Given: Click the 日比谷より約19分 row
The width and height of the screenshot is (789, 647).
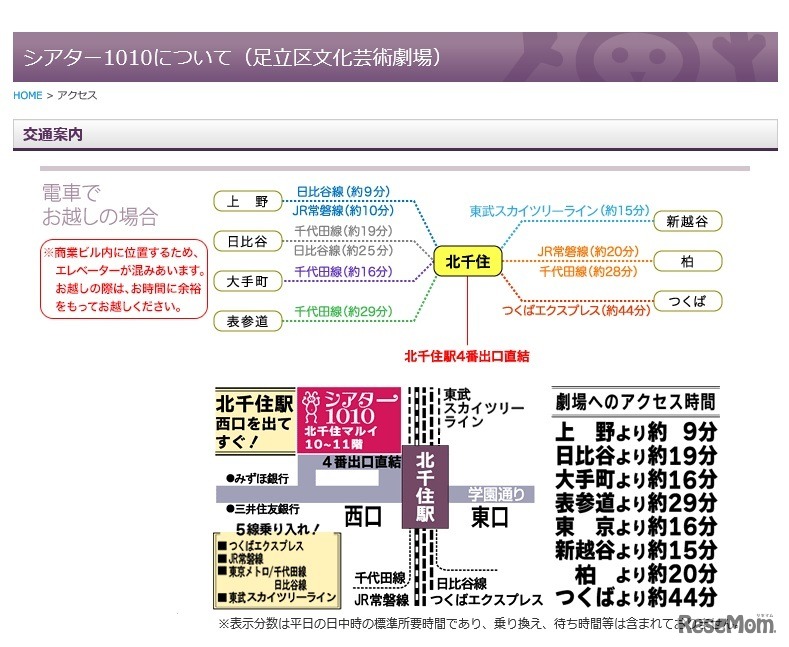Looking at the screenshot, I should coord(636,455).
